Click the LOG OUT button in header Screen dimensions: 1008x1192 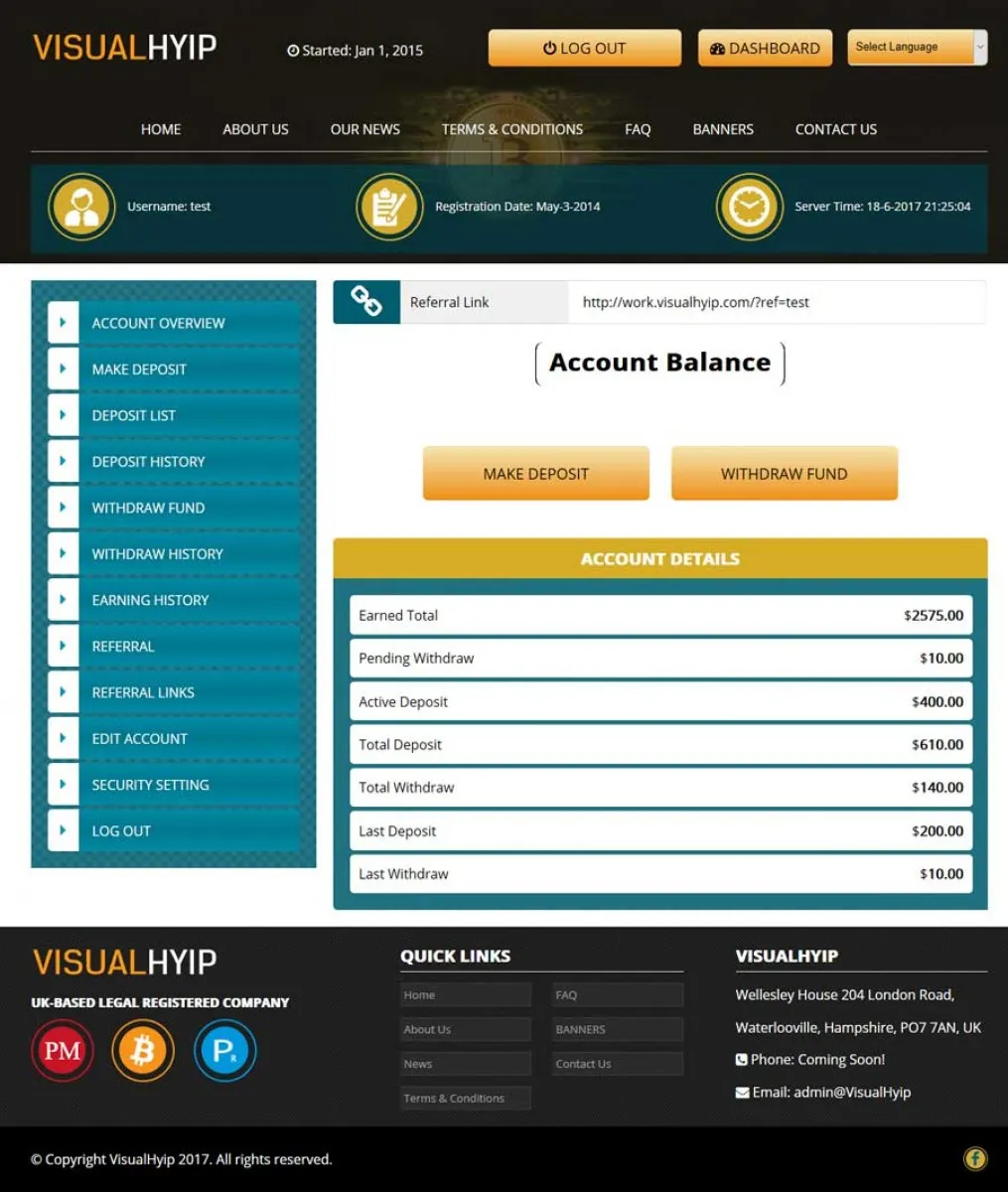[x=585, y=48]
